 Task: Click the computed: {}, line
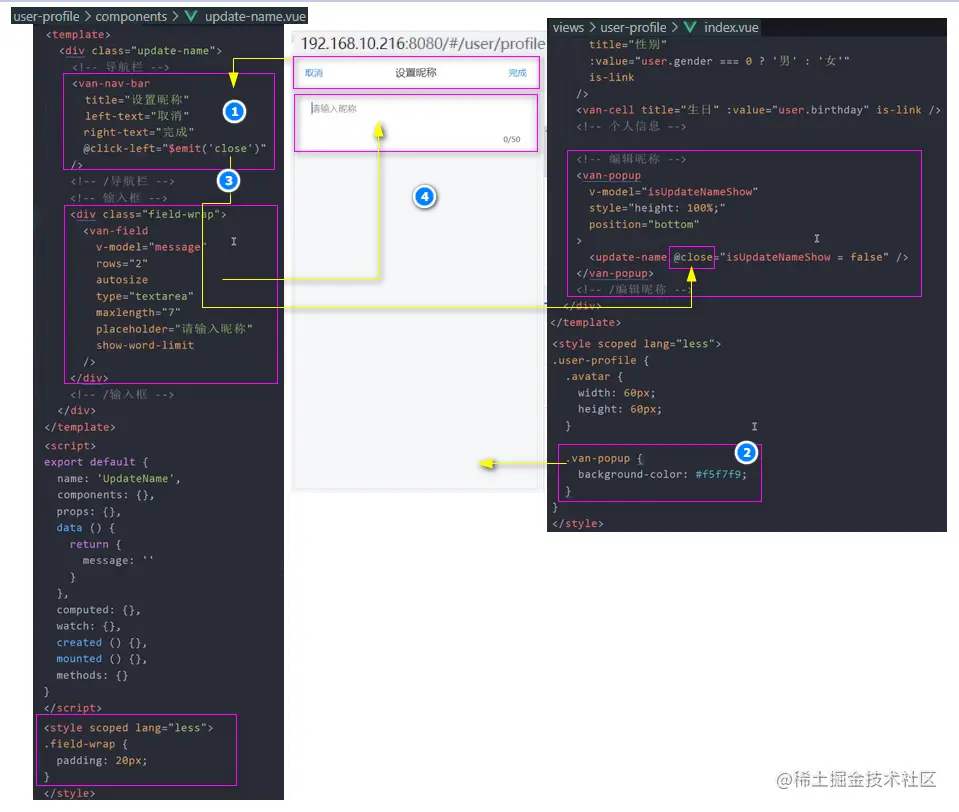98,610
